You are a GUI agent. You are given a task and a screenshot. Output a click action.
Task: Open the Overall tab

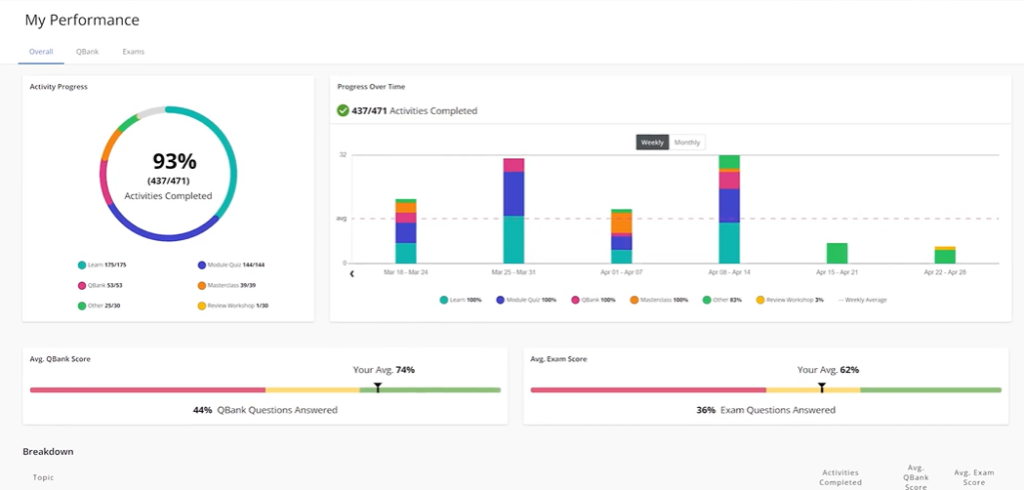point(41,52)
